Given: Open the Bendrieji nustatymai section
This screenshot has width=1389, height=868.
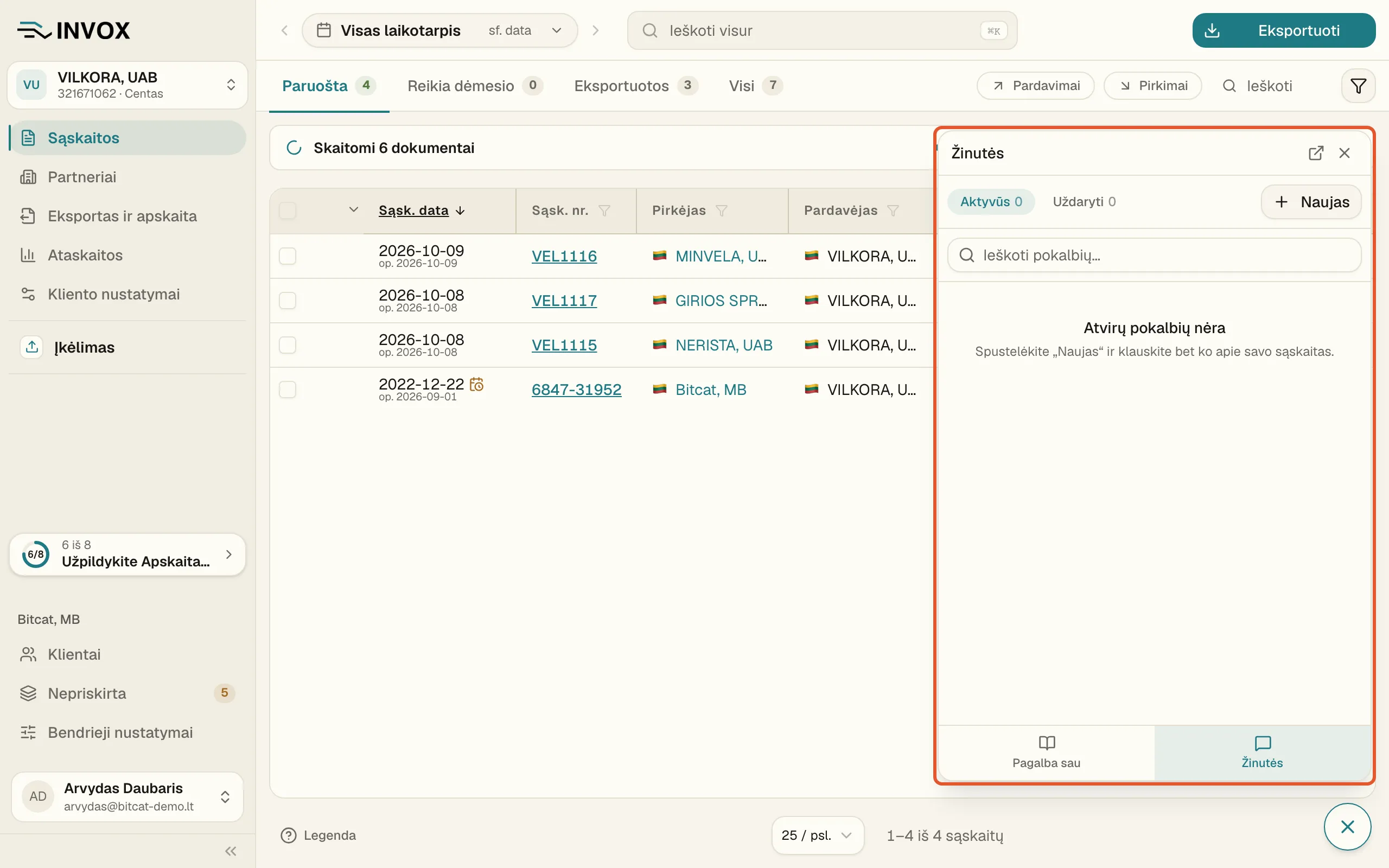Looking at the screenshot, I should pos(128,732).
